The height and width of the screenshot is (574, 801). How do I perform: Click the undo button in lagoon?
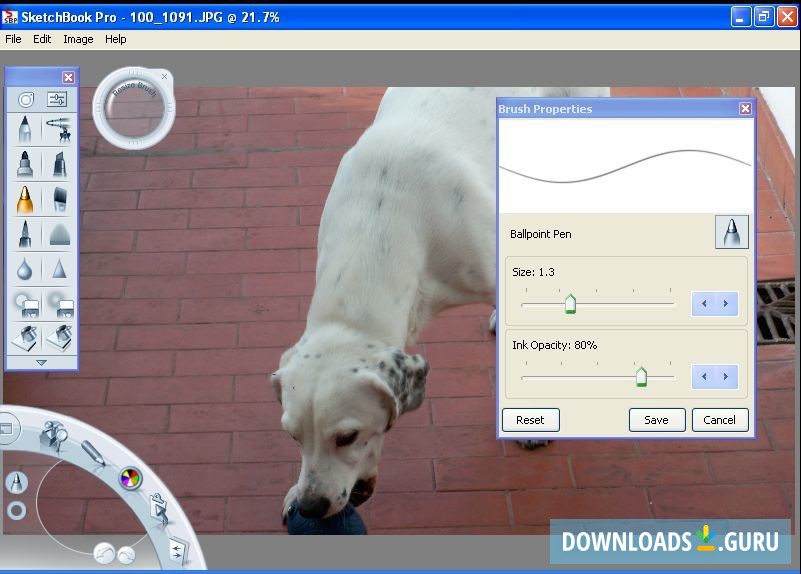105,553
